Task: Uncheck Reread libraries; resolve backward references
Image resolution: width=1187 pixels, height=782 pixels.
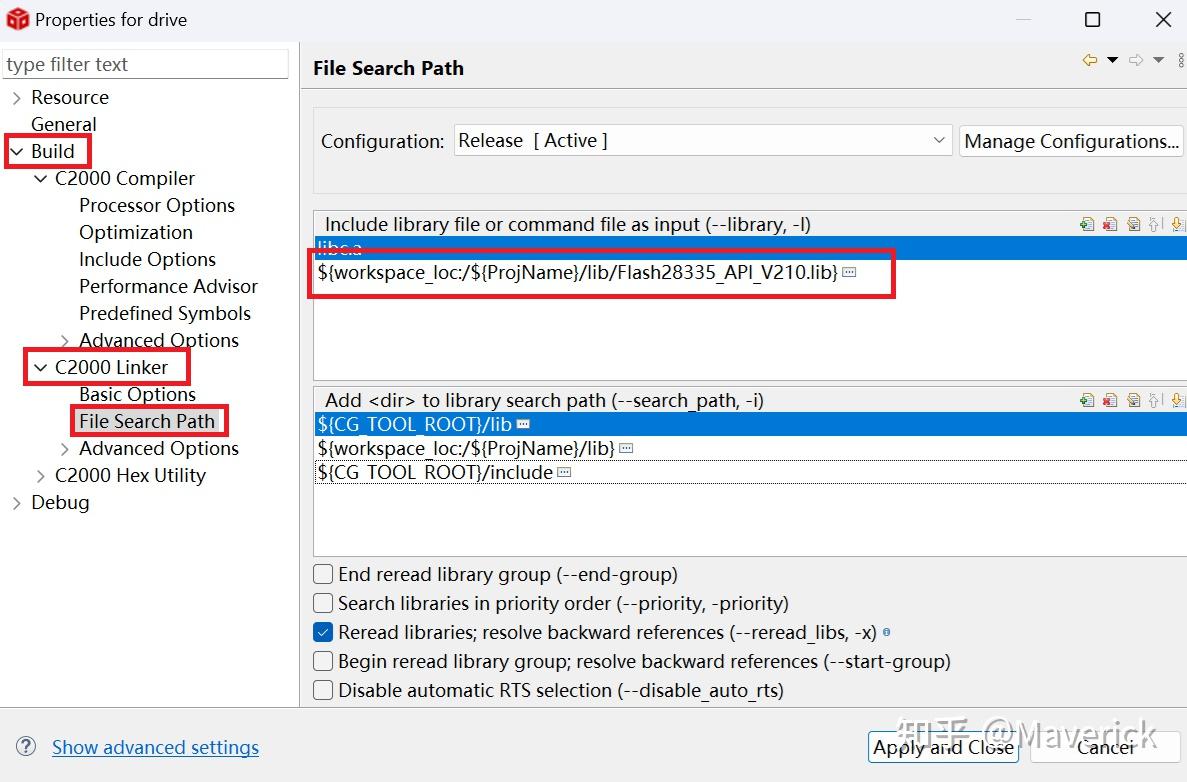Action: (x=323, y=633)
